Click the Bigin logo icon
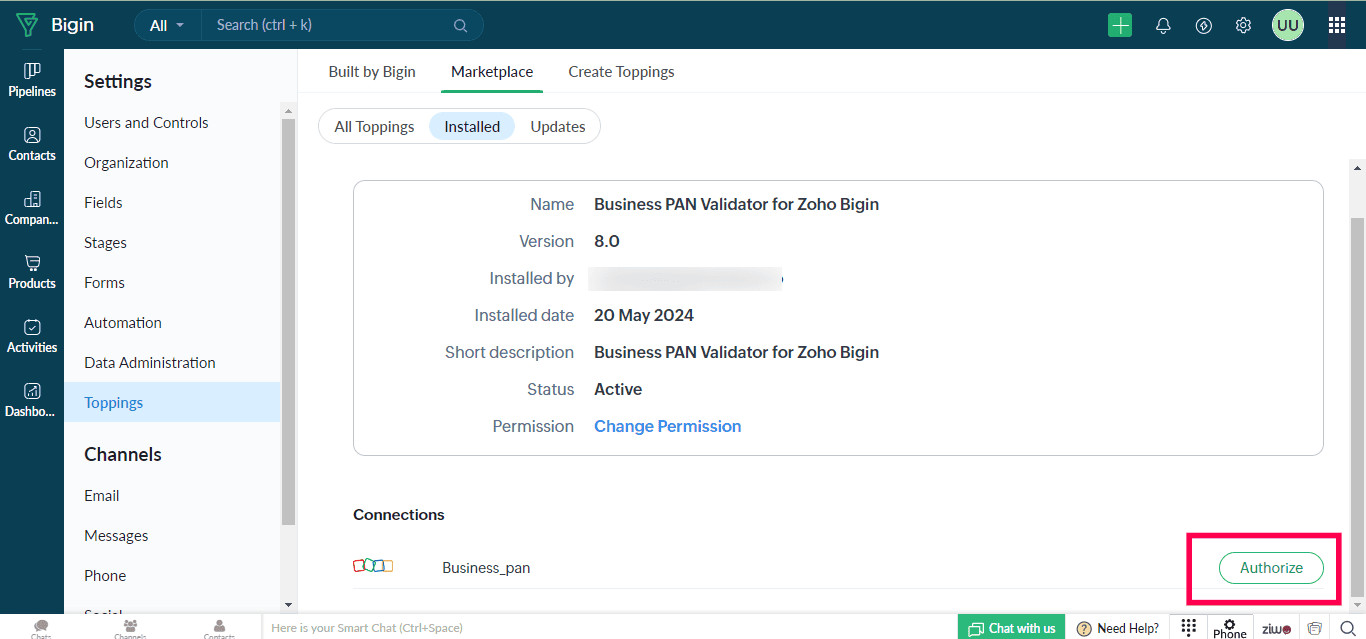The width and height of the screenshot is (1366, 639). [x=27, y=25]
